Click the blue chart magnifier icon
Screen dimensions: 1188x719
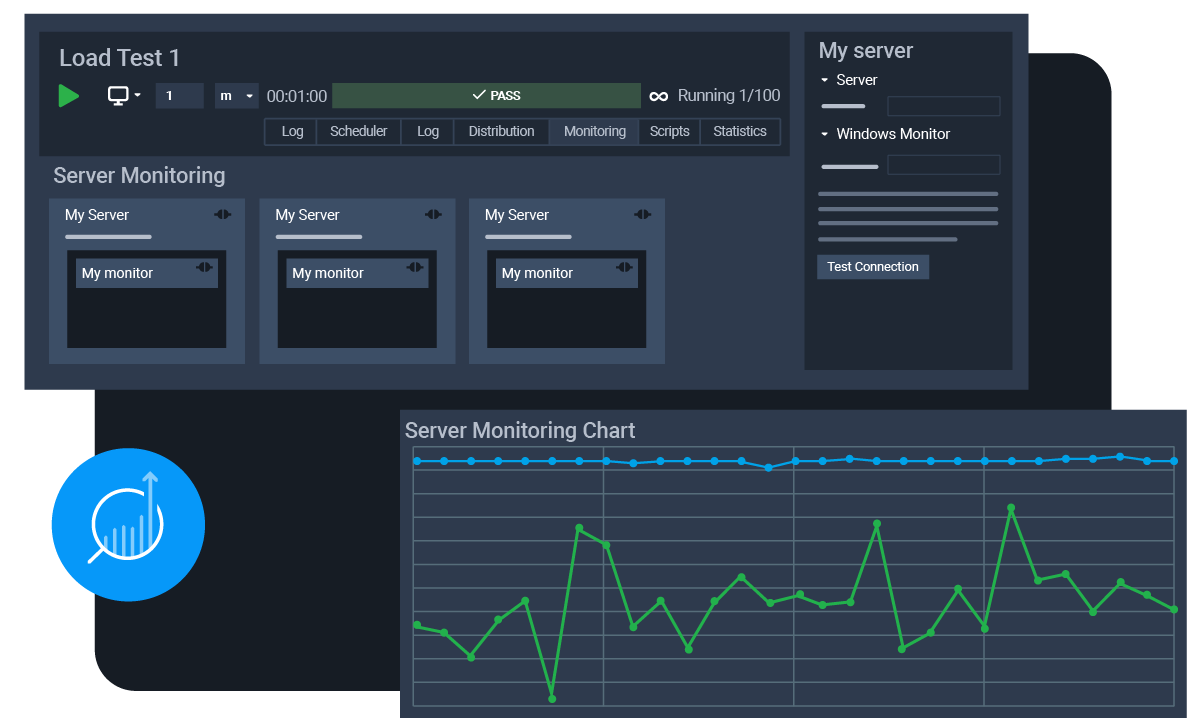coord(128,524)
